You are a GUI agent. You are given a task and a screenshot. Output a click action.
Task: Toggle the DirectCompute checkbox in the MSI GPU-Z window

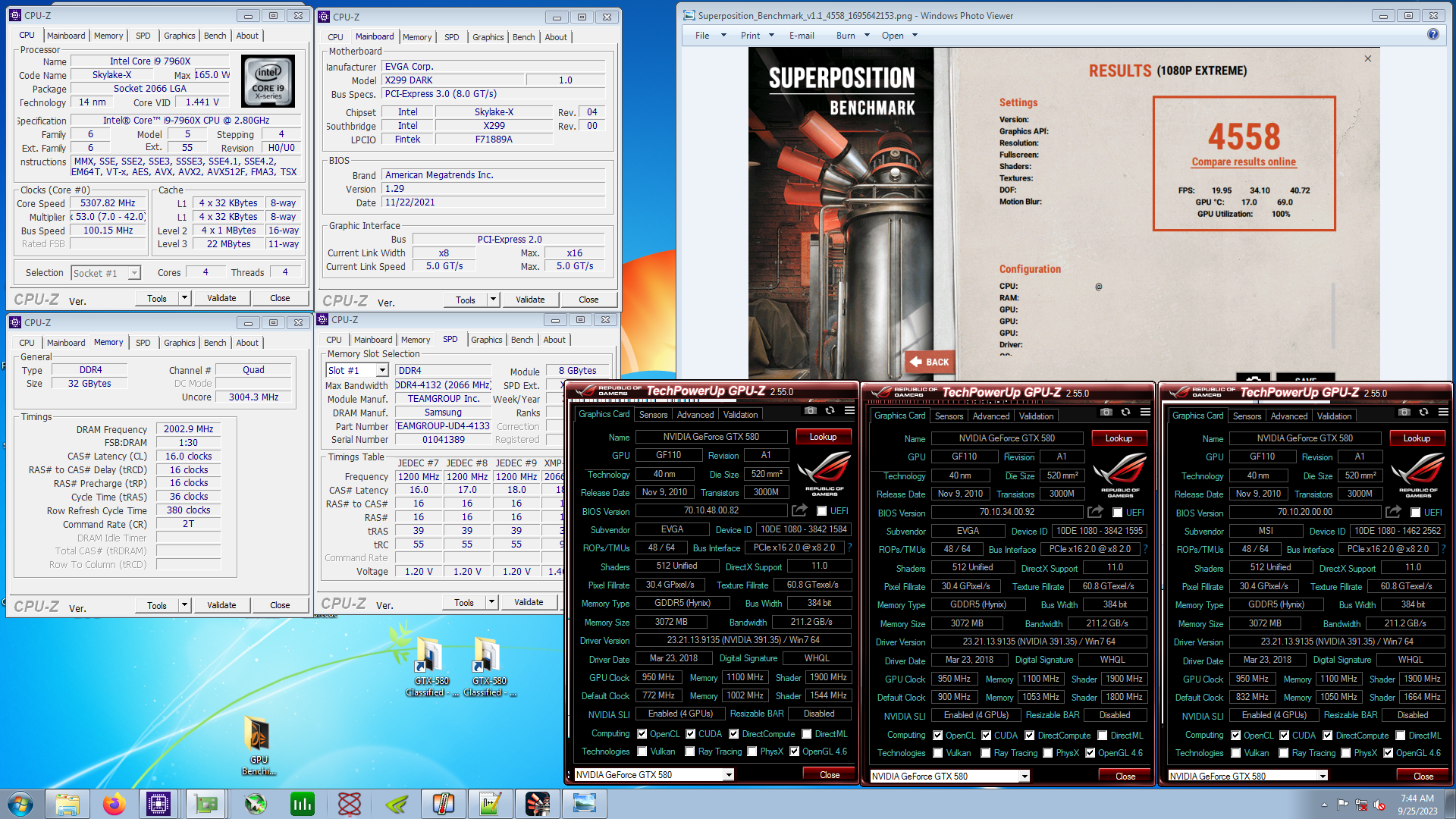1328,736
